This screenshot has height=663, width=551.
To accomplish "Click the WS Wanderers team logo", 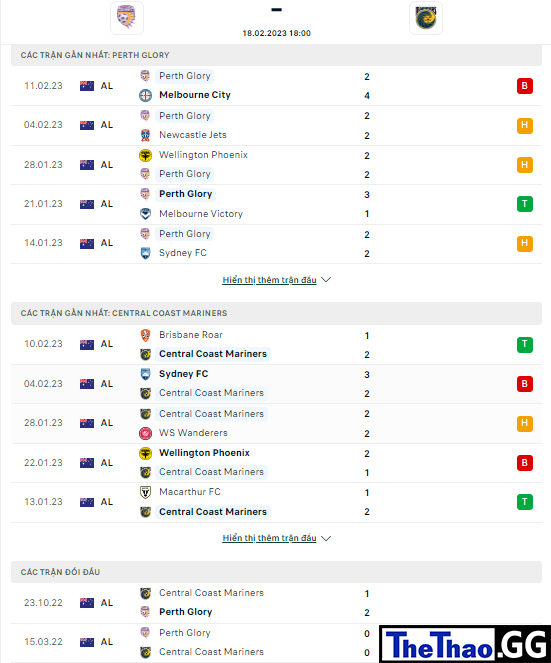I will pos(145,433).
